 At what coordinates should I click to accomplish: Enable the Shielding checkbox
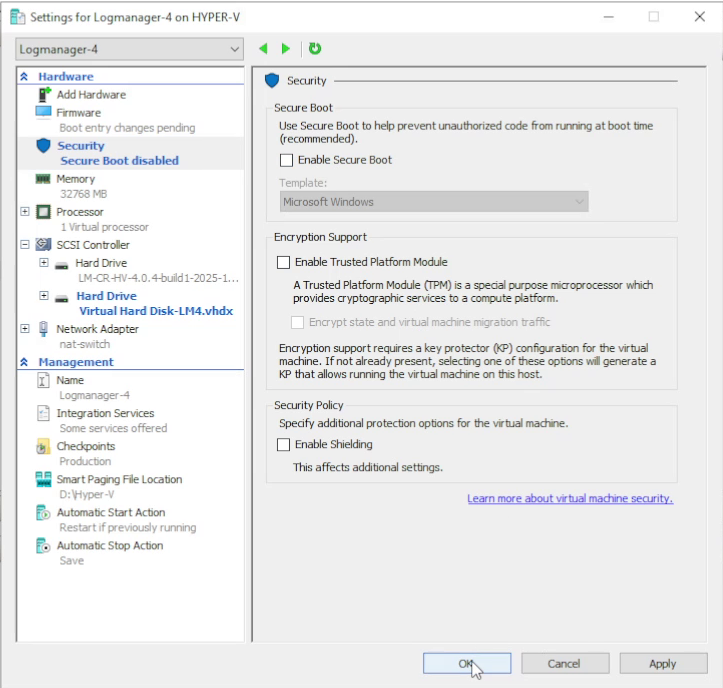click(283, 445)
